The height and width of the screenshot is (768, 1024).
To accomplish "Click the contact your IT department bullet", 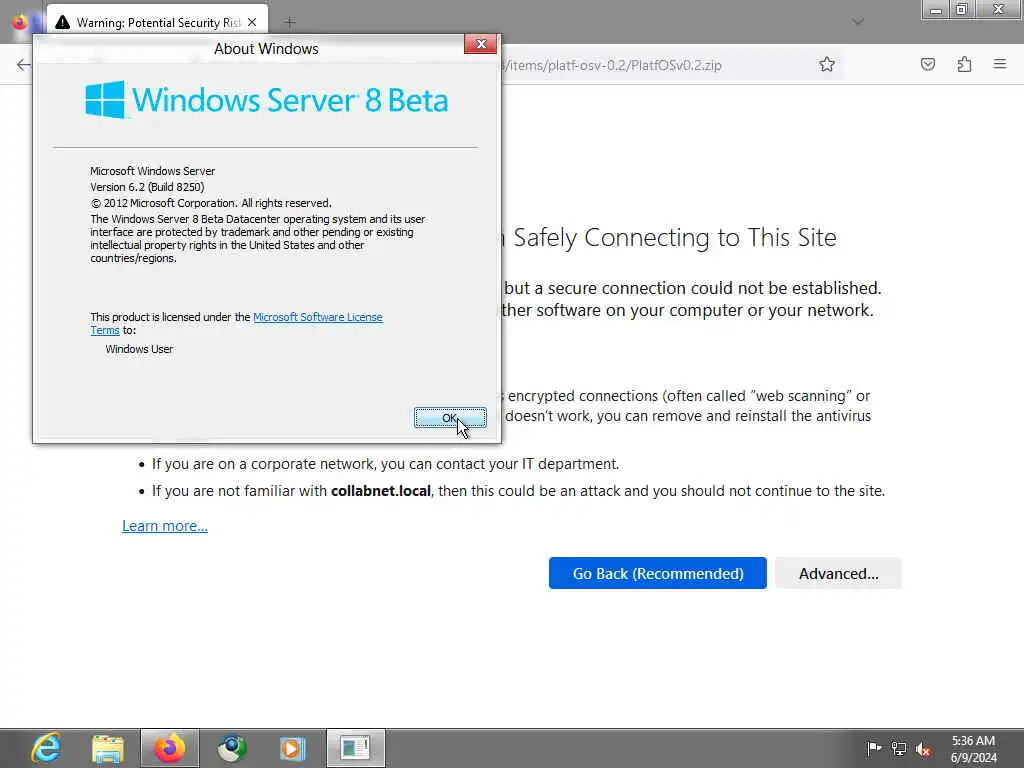I will click(x=385, y=464).
